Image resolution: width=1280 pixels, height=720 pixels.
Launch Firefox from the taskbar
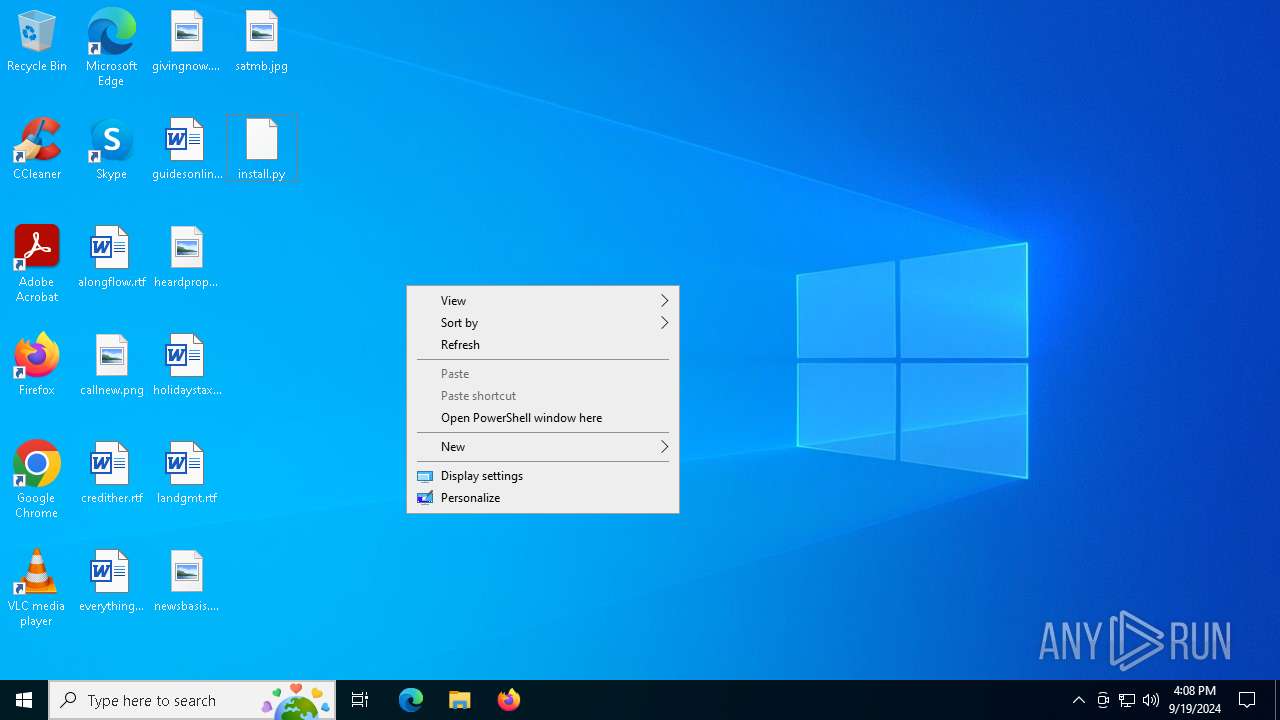tap(509, 700)
